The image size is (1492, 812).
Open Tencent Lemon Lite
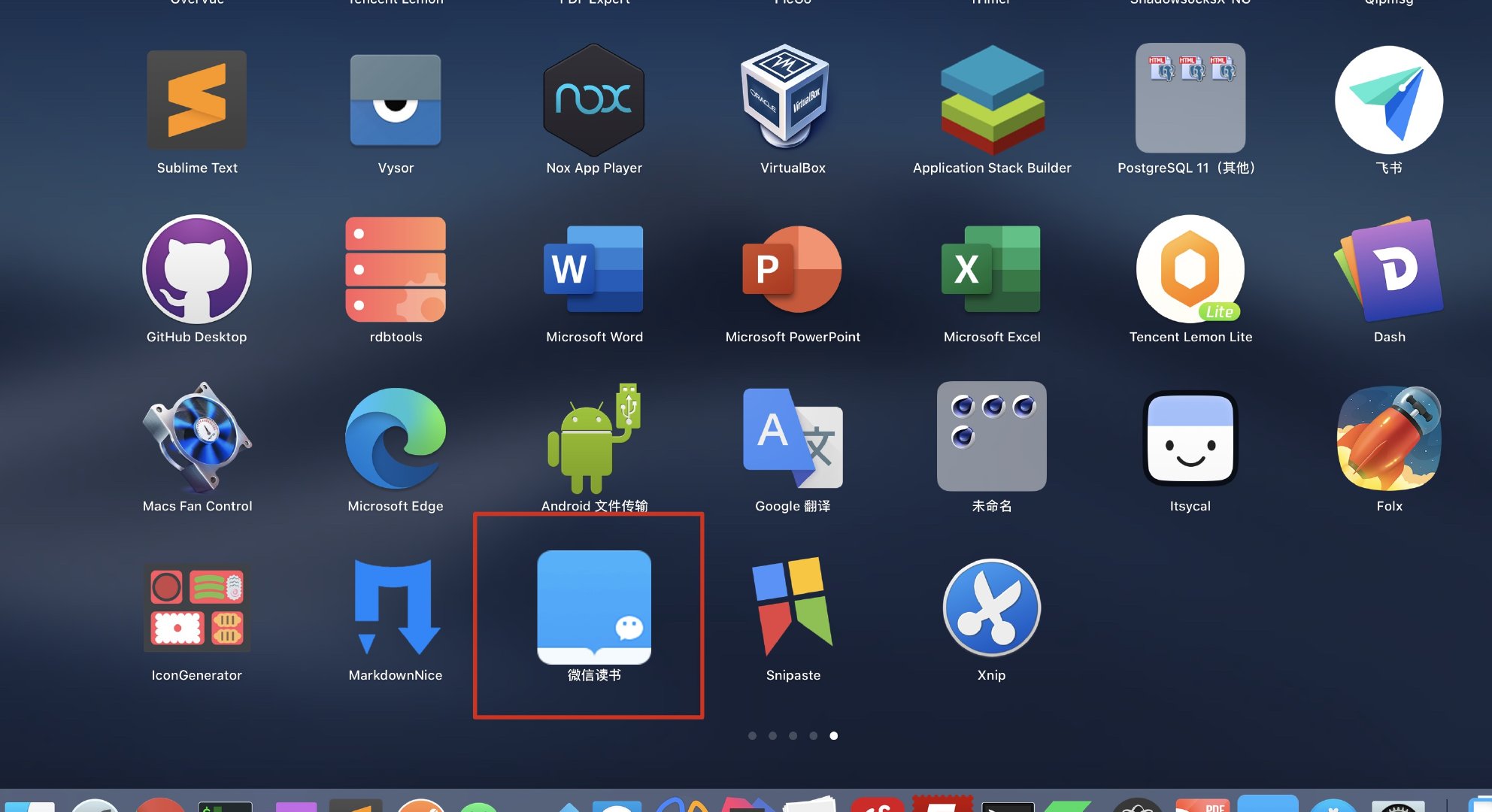1190,269
